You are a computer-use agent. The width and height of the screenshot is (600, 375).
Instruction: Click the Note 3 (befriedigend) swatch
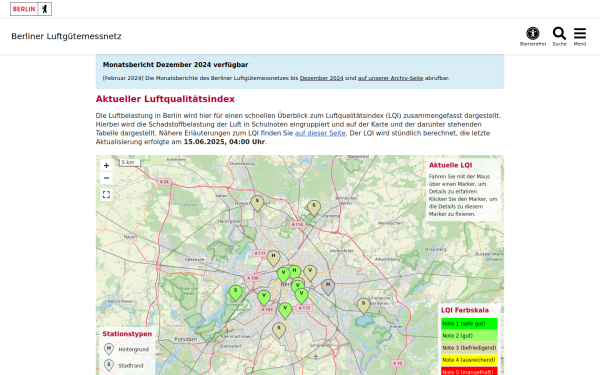pos(469,348)
